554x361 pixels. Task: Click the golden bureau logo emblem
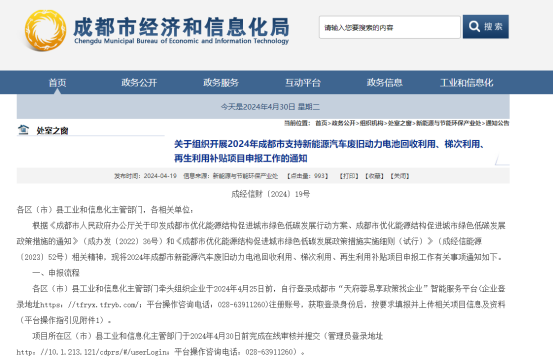tap(45, 30)
